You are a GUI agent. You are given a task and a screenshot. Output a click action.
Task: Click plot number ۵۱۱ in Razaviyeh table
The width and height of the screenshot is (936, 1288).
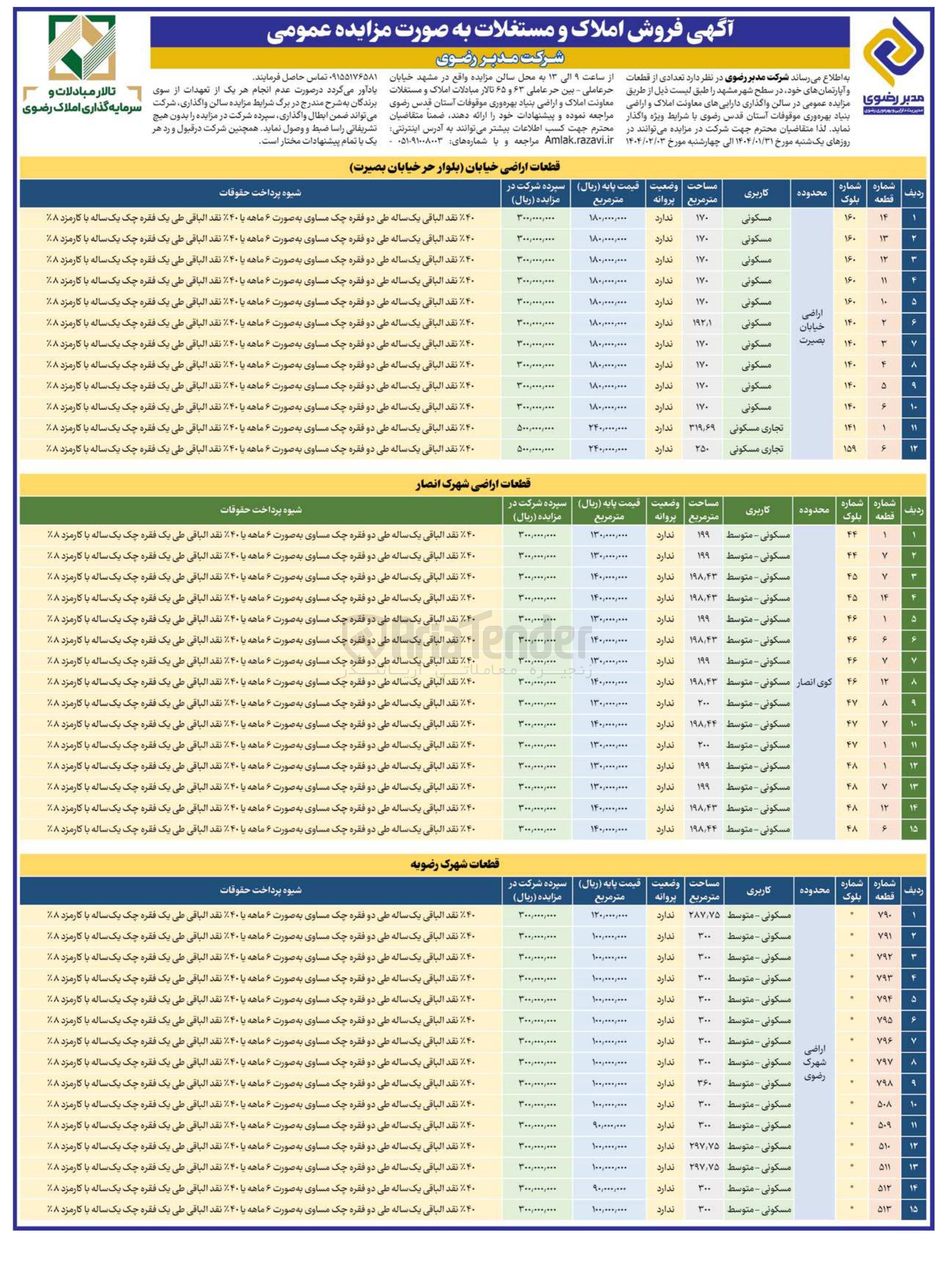click(x=884, y=1168)
